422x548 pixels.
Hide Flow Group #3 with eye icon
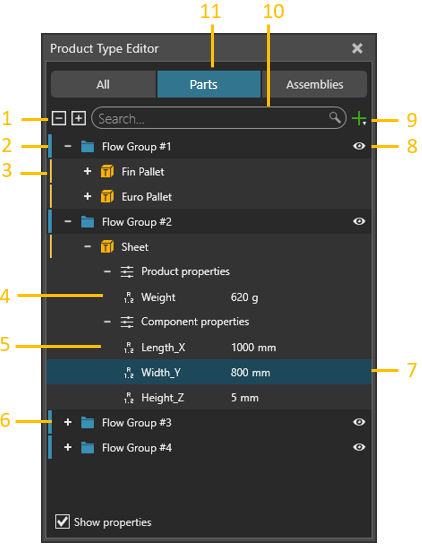click(x=359, y=422)
